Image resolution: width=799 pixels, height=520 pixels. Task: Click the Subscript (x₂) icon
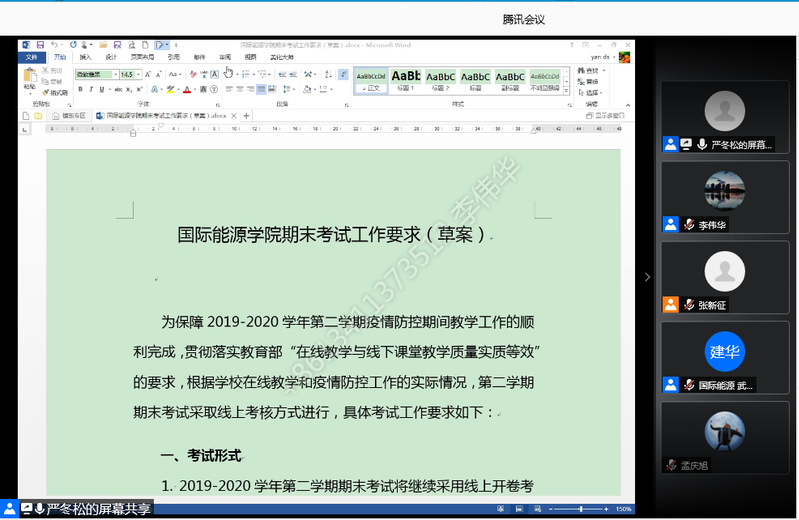click(x=129, y=89)
